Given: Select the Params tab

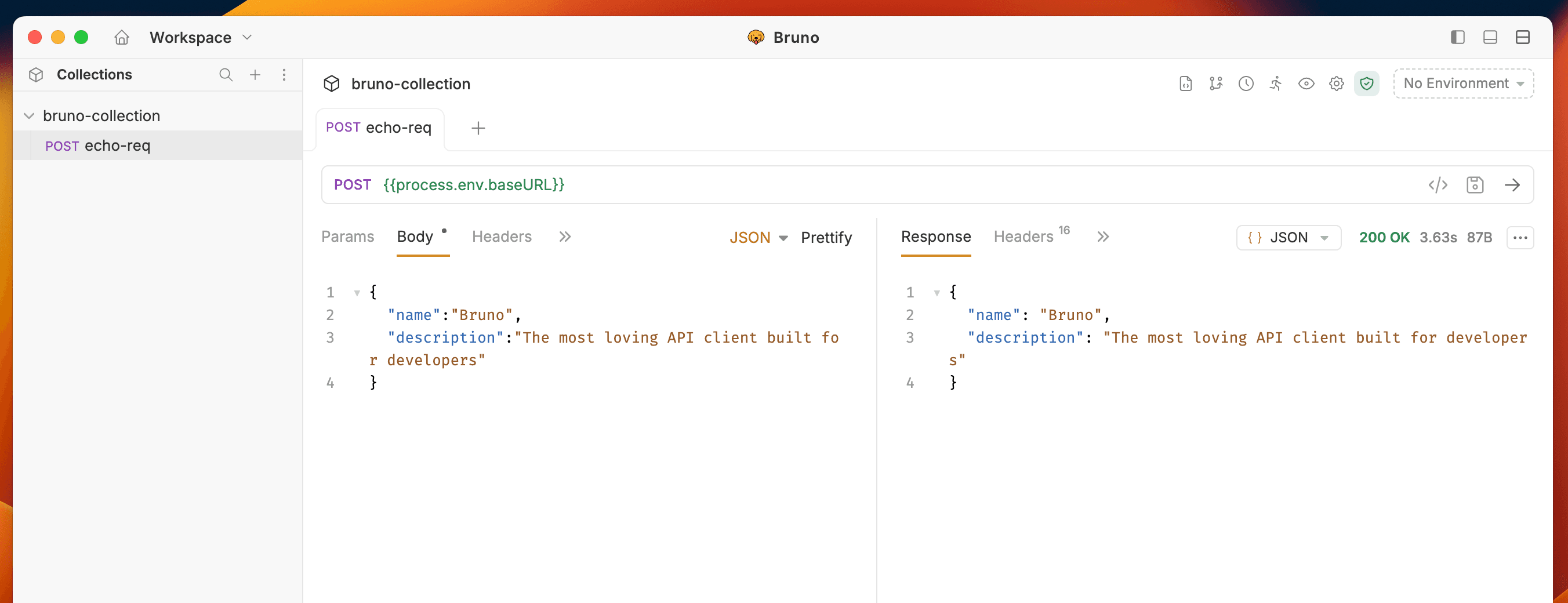Looking at the screenshot, I should (347, 237).
